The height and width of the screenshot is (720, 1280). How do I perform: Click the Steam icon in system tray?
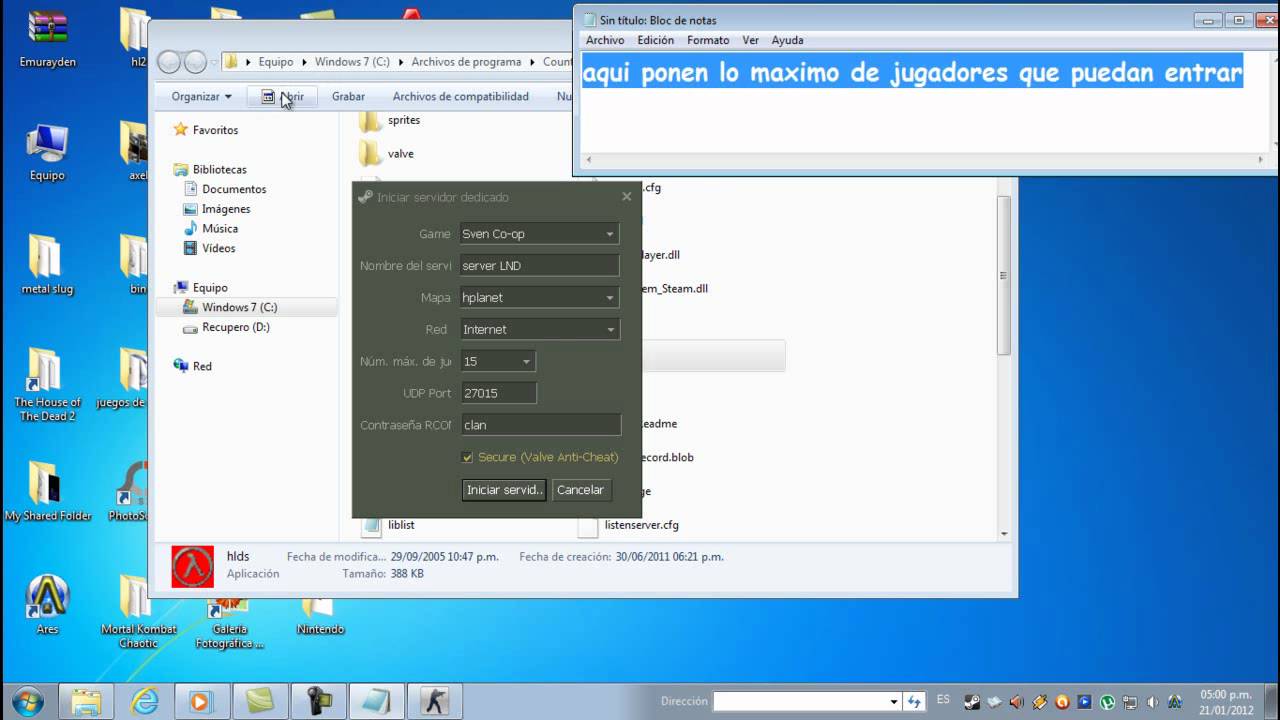pyautogui.click(x=972, y=702)
